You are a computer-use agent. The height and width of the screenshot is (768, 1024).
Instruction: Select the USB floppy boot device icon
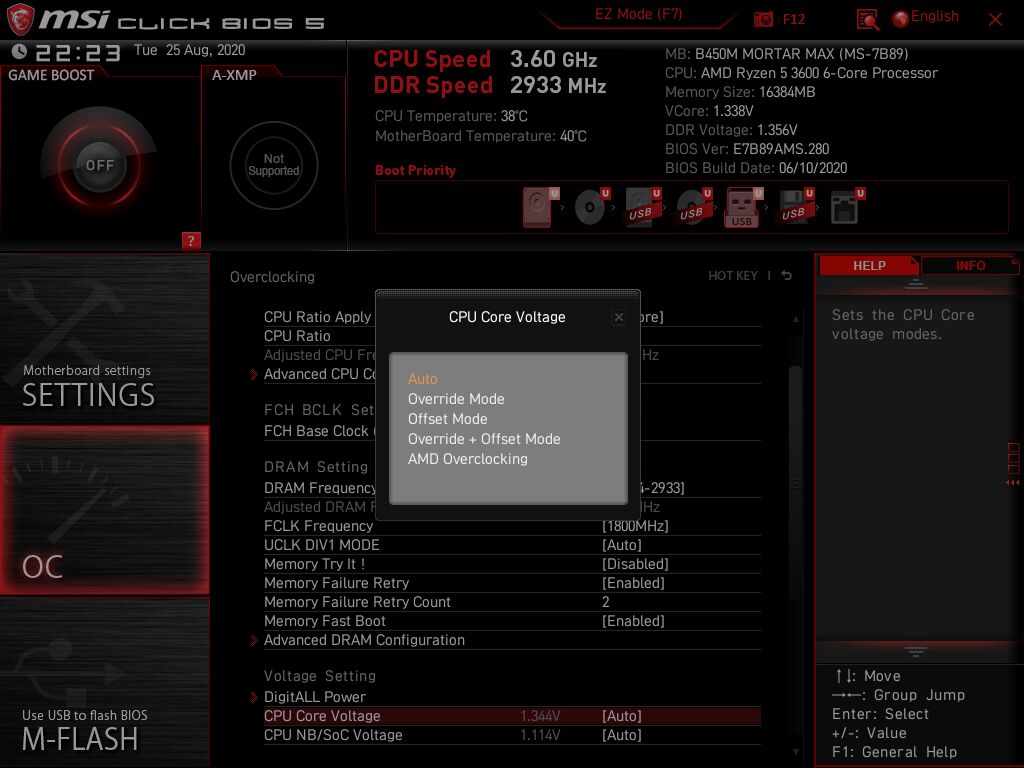tap(796, 207)
